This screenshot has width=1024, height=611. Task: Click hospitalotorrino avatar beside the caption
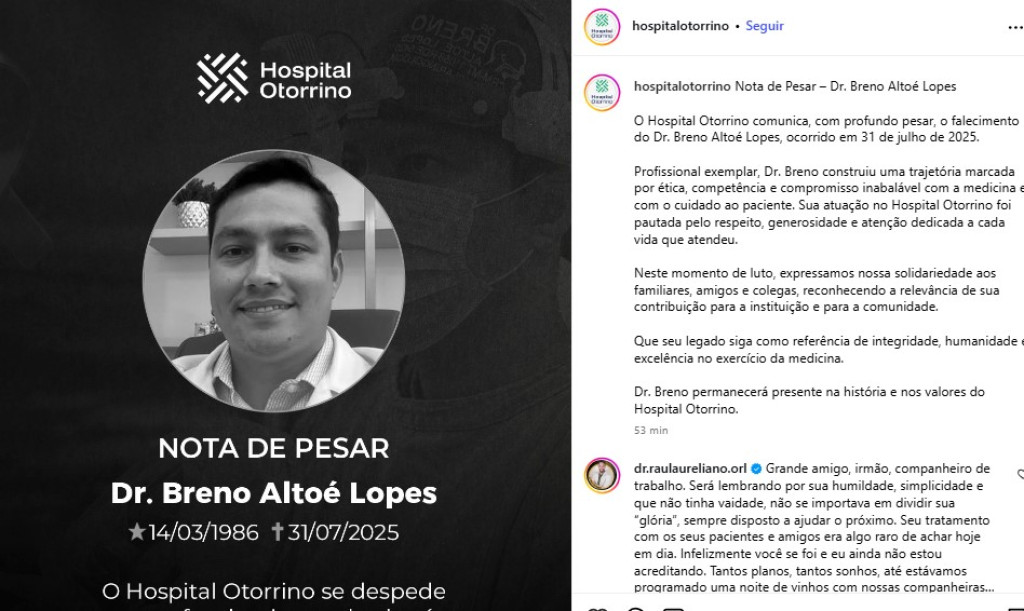pyautogui.click(x=601, y=93)
